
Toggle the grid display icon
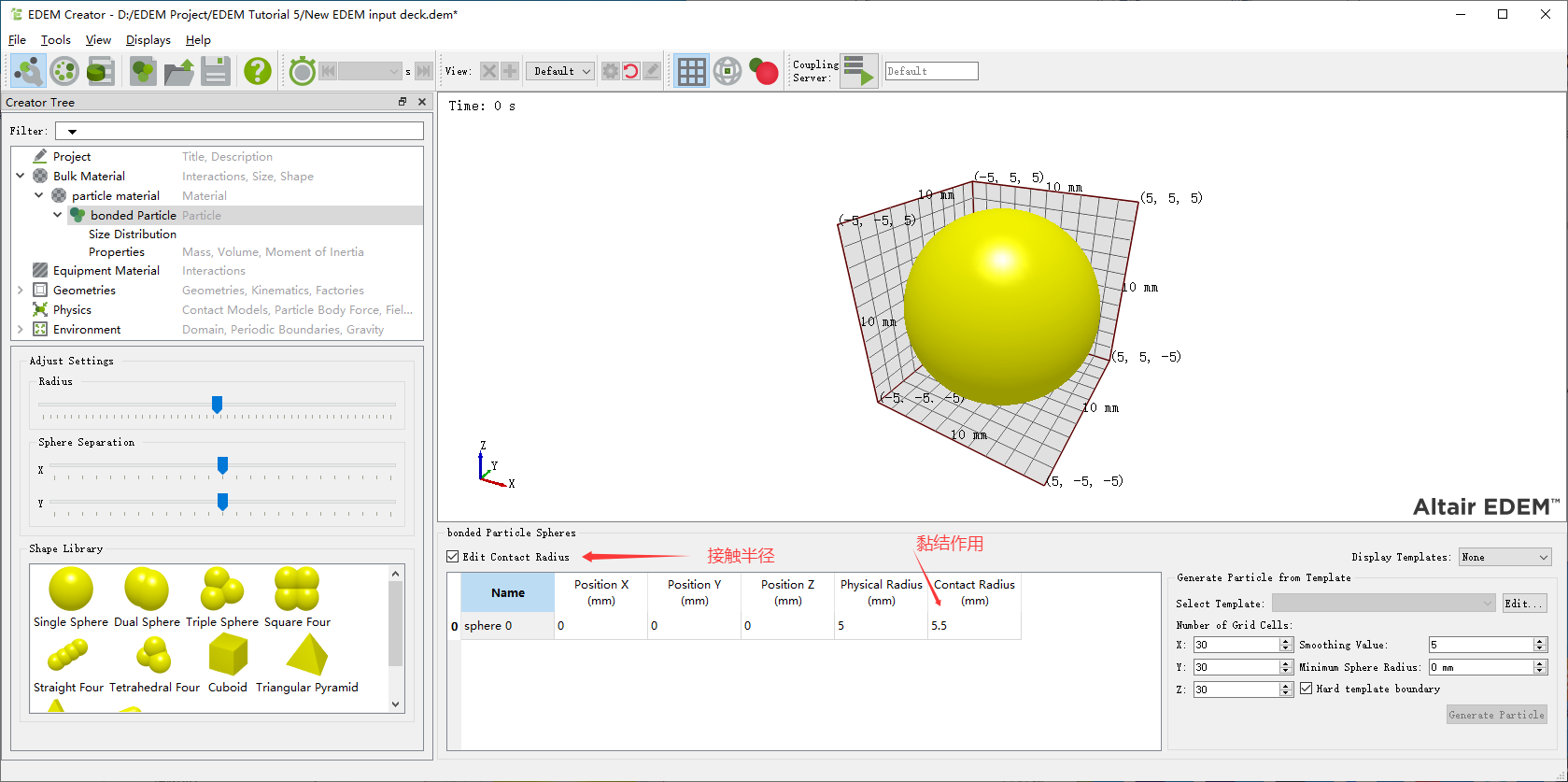pos(691,71)
